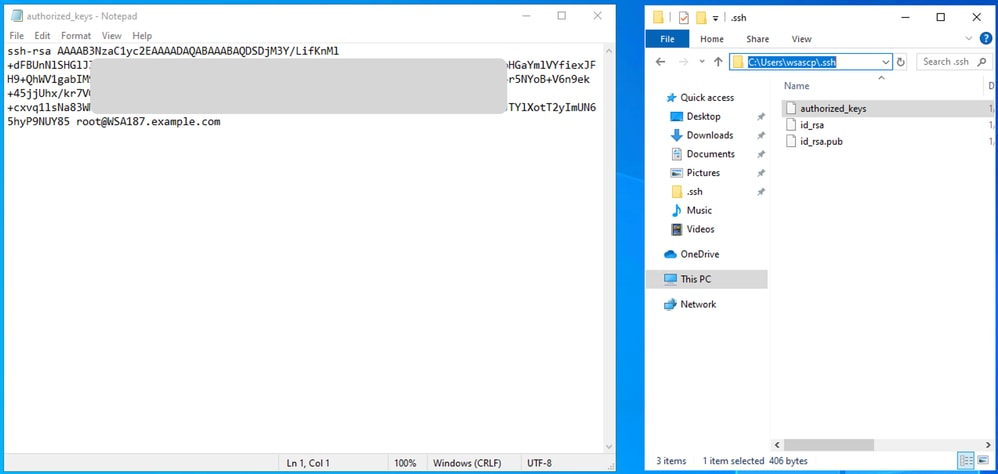
Task: Click the Notepad app icon in title bar
Action: click(17, 16)
